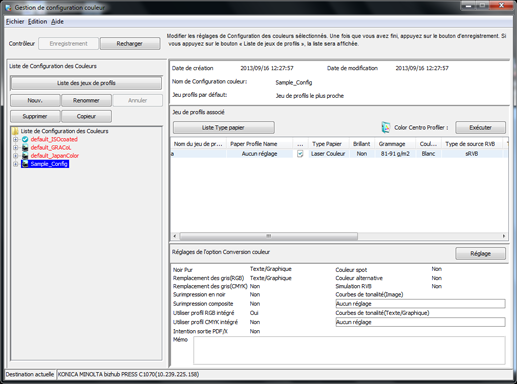This screenshot has height=384, width=517.
Task: Click Liste des jeux de profils button
Action: pos(86,83)
